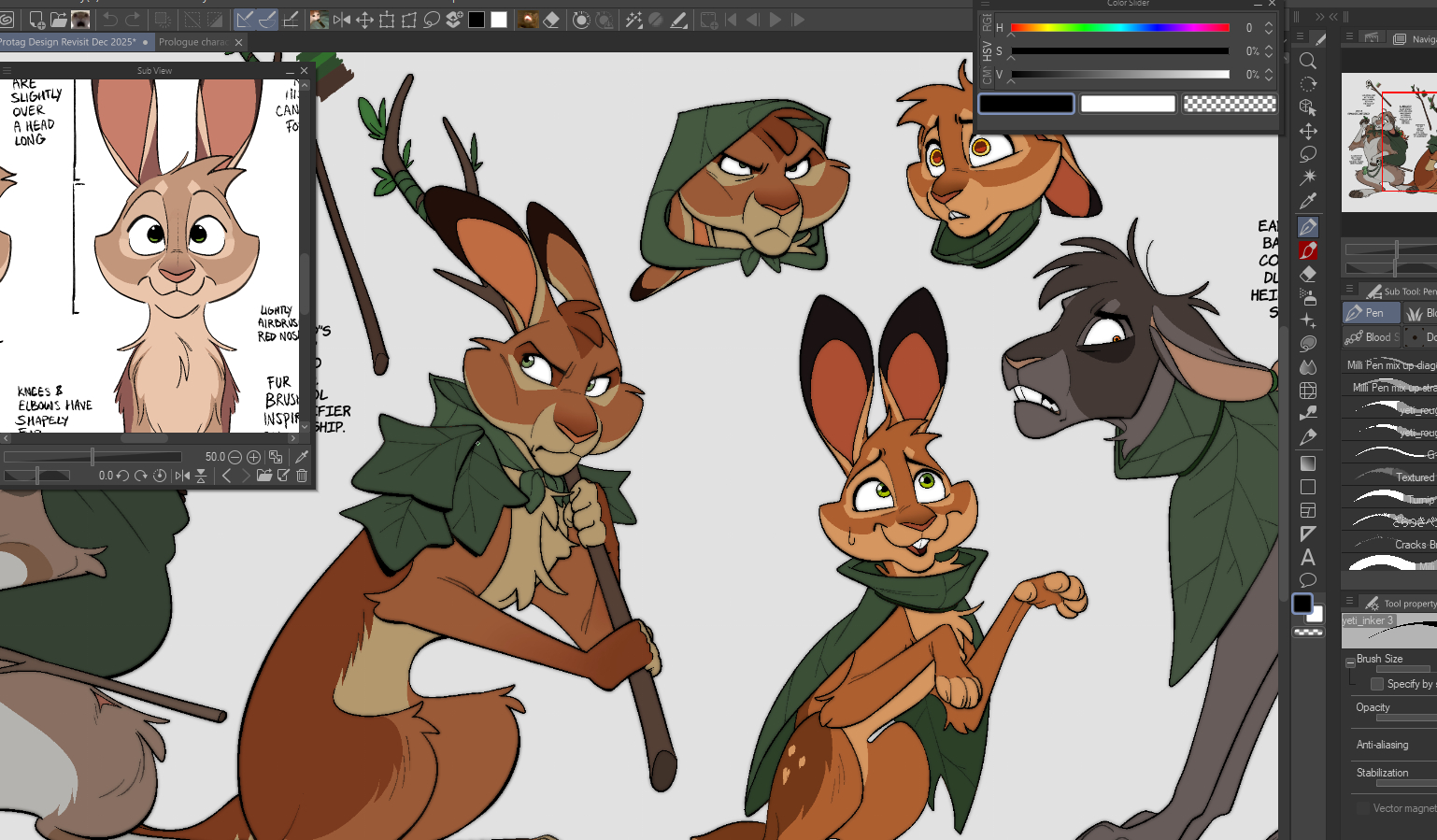Expand the Brush Size options
Viewport: 1437px width, 840px height.
tap(1350, 662)
